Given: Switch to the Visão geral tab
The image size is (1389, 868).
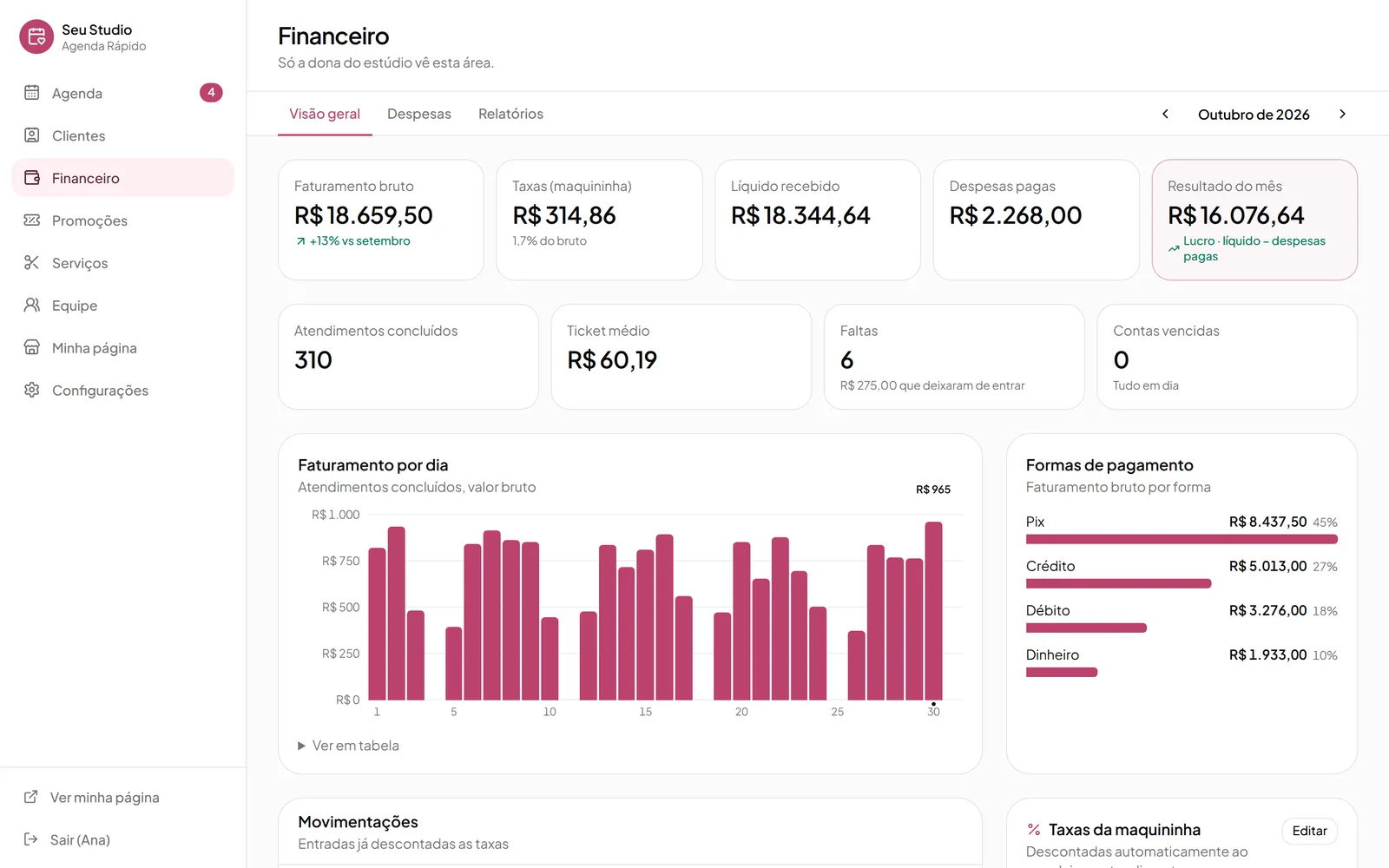Looking at the screenshot, I should (x=325, y=114).
